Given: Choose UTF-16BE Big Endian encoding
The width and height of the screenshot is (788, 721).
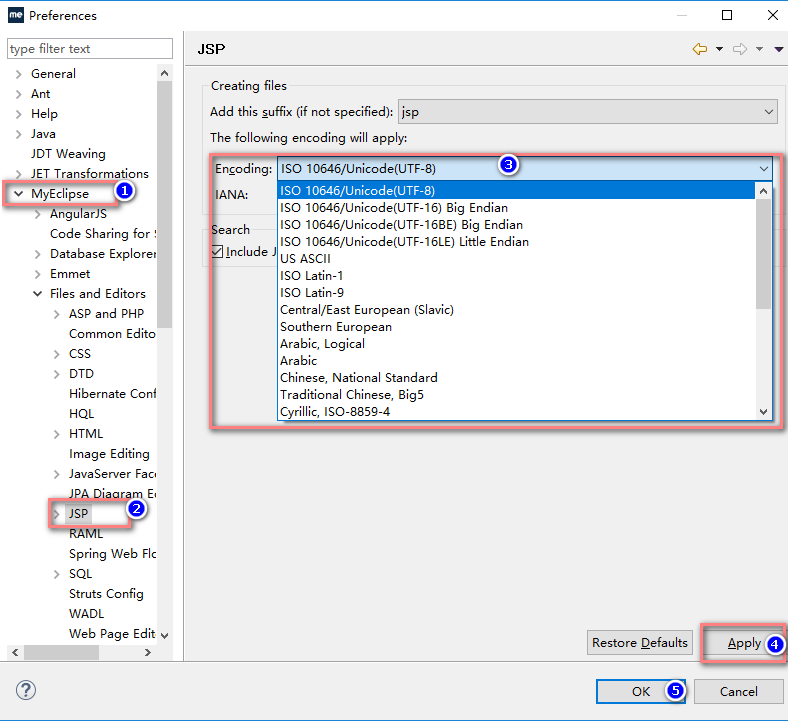Looking at the screenshot, I should pos(516,225).
